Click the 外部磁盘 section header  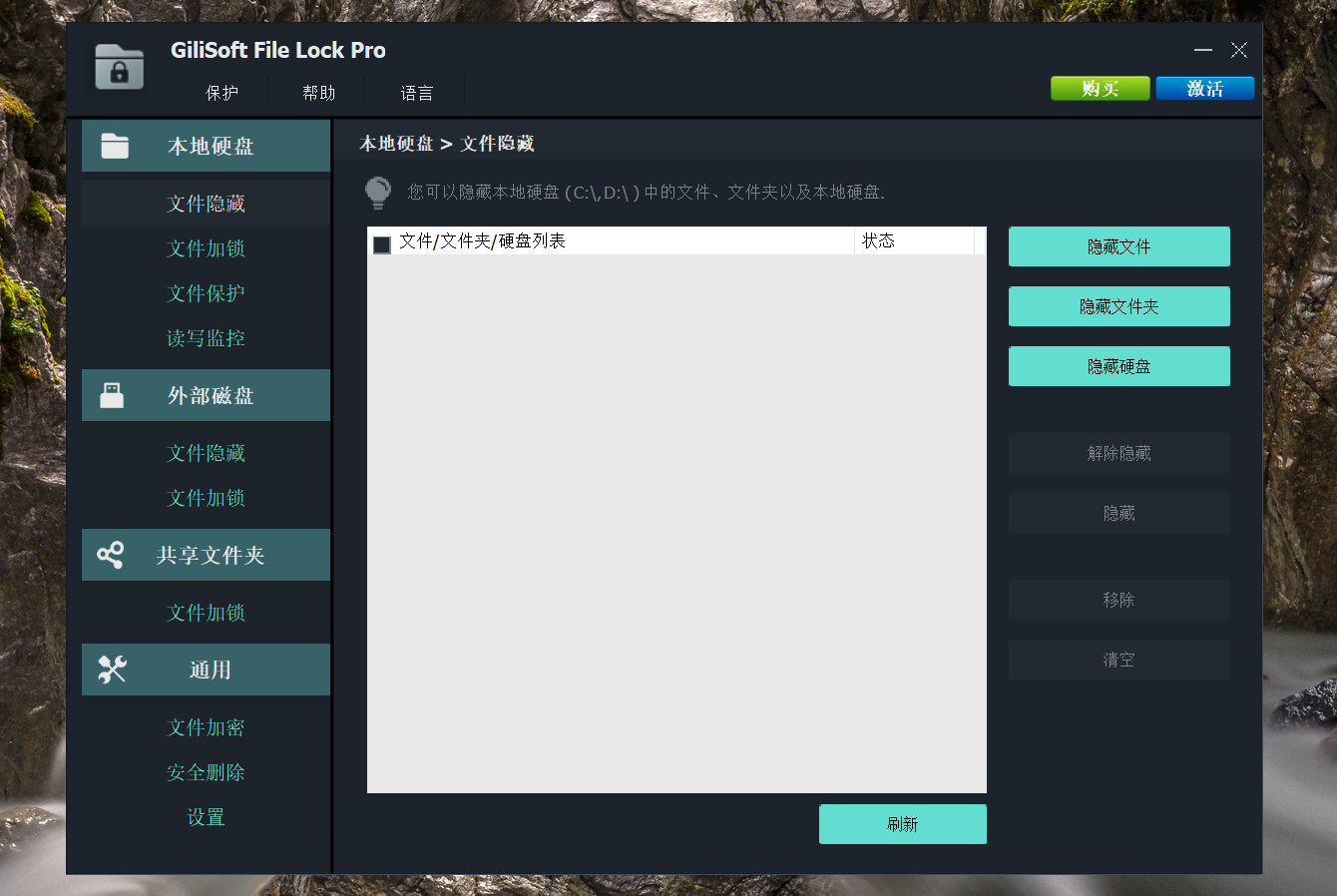click(x=206, y=395)
